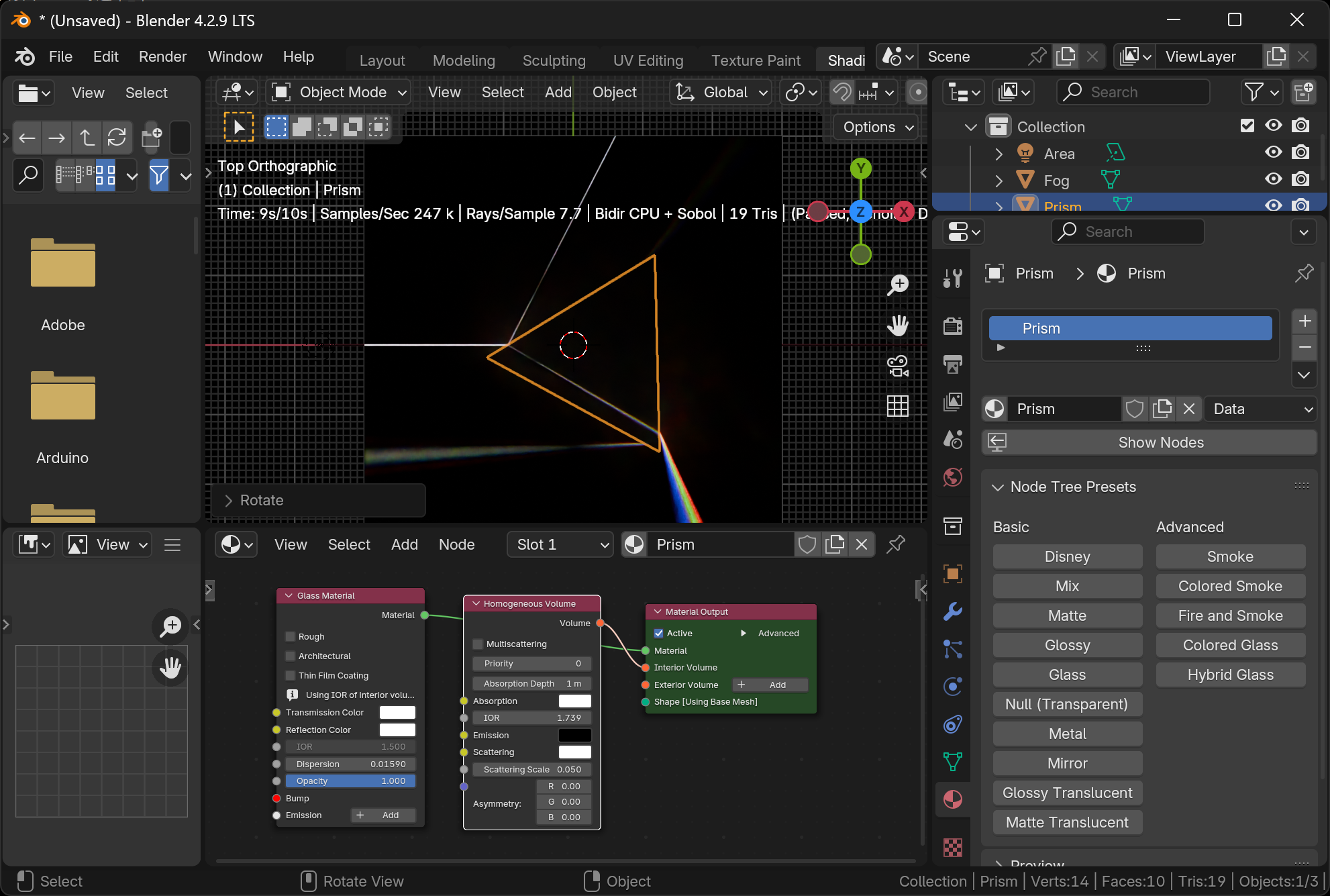Toggle camera view icon in viewport

(x=897, y=366)
